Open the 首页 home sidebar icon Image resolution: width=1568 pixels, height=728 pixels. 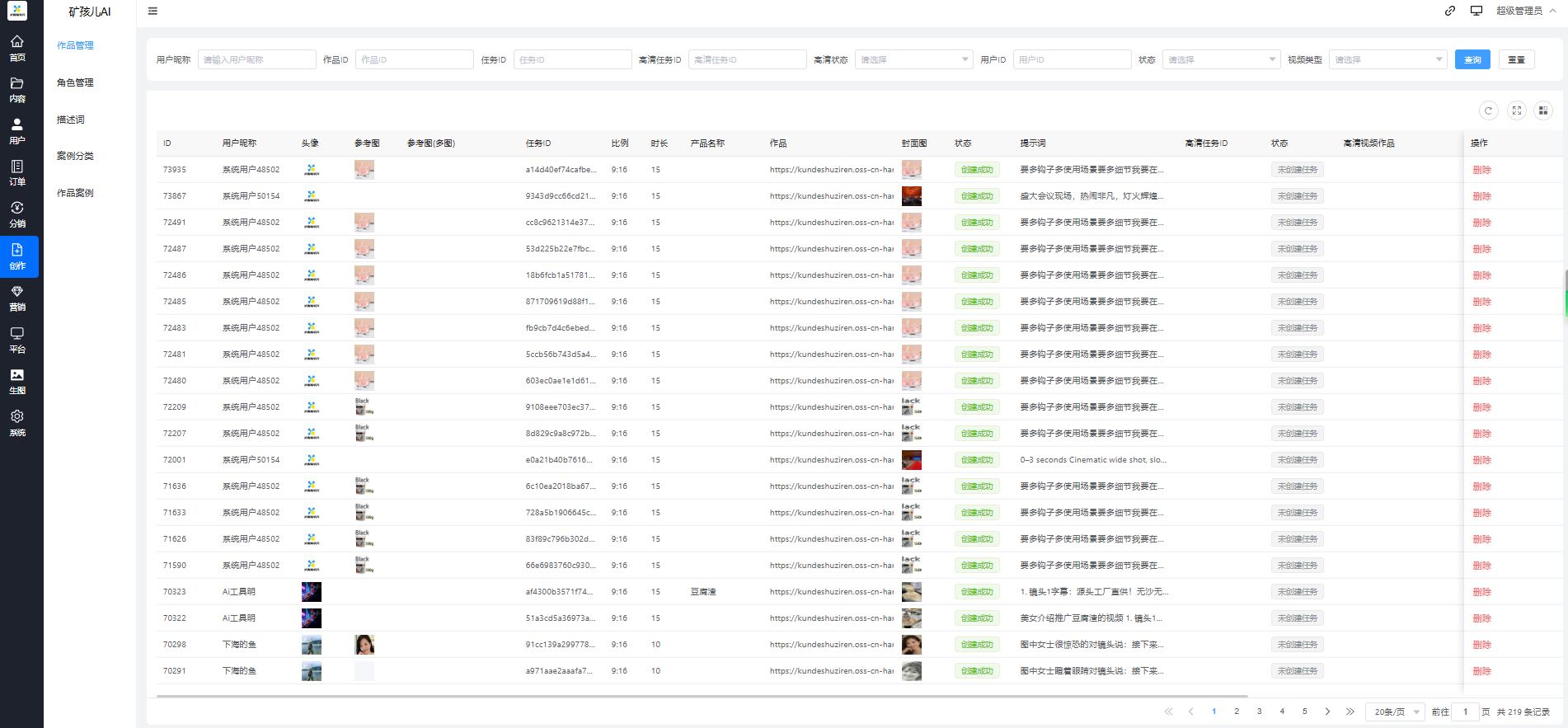pyautogui.click(x=17, y=48)
